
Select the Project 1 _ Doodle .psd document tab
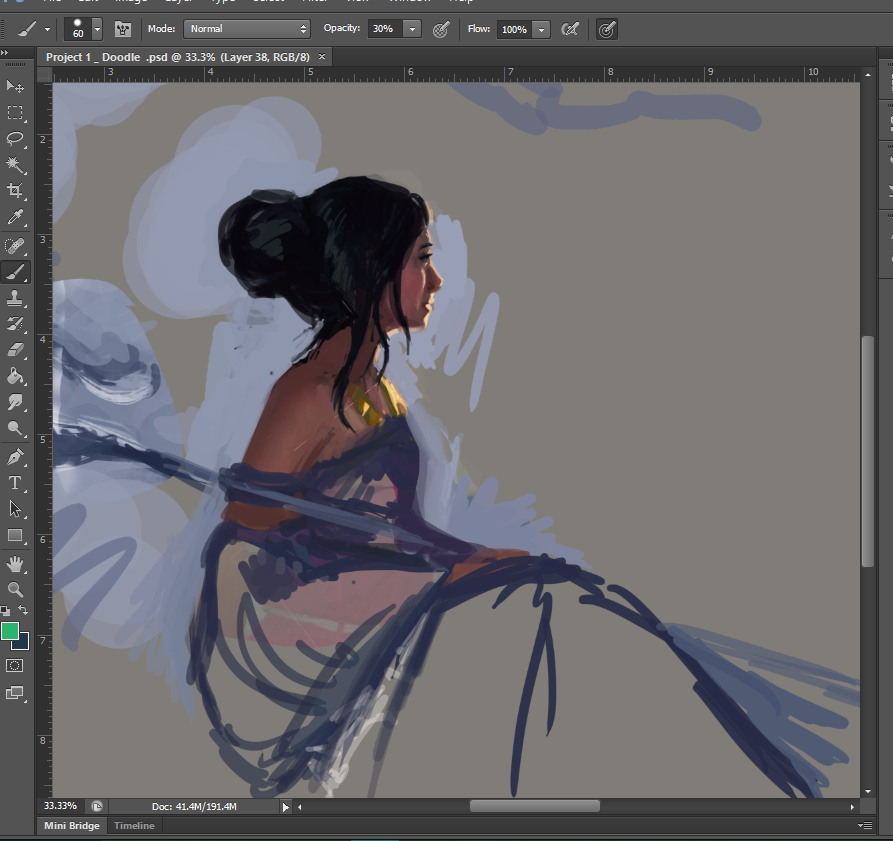178,57
